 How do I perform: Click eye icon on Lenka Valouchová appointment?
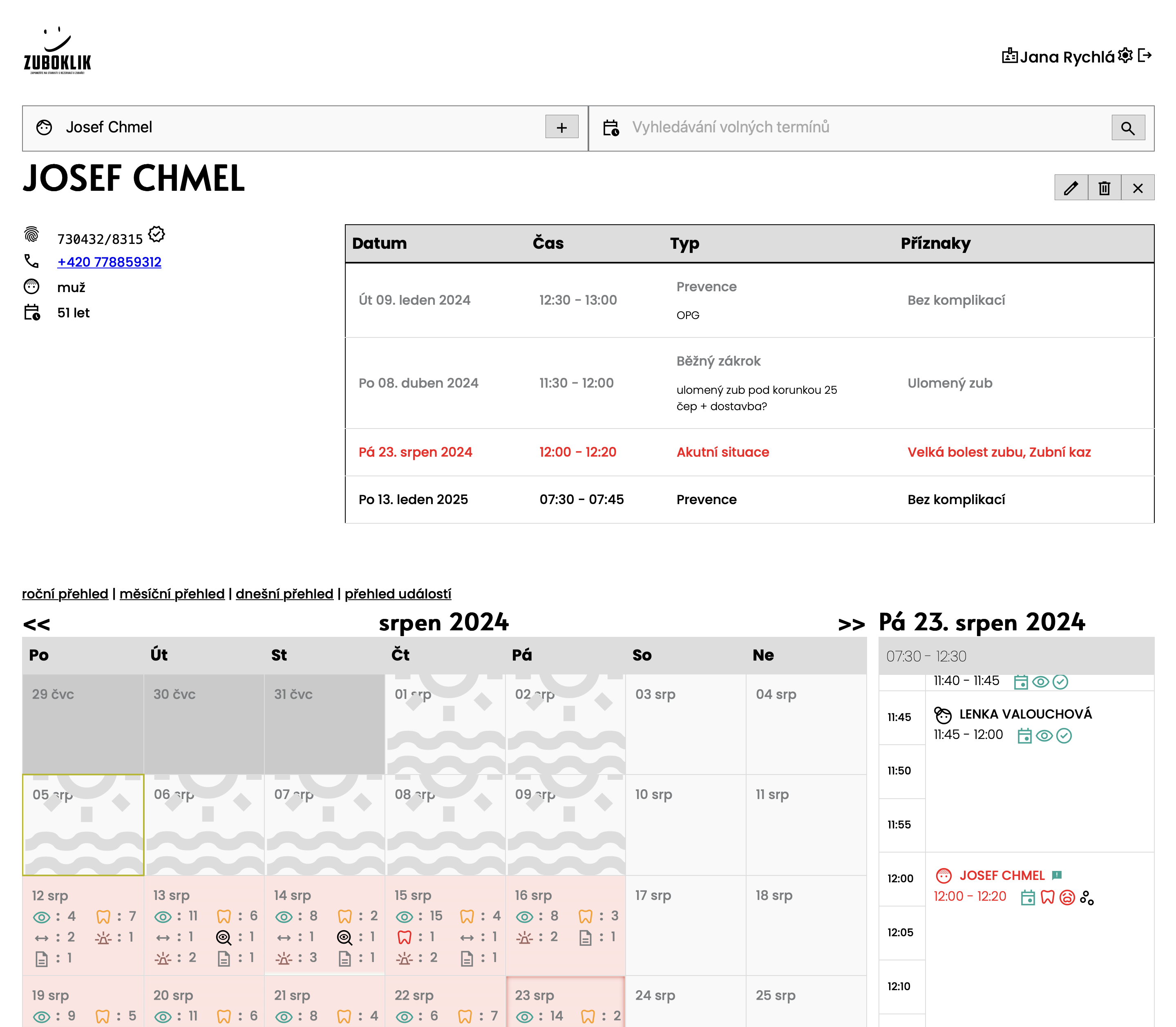pyautogui.click(x=1044, y=735)
